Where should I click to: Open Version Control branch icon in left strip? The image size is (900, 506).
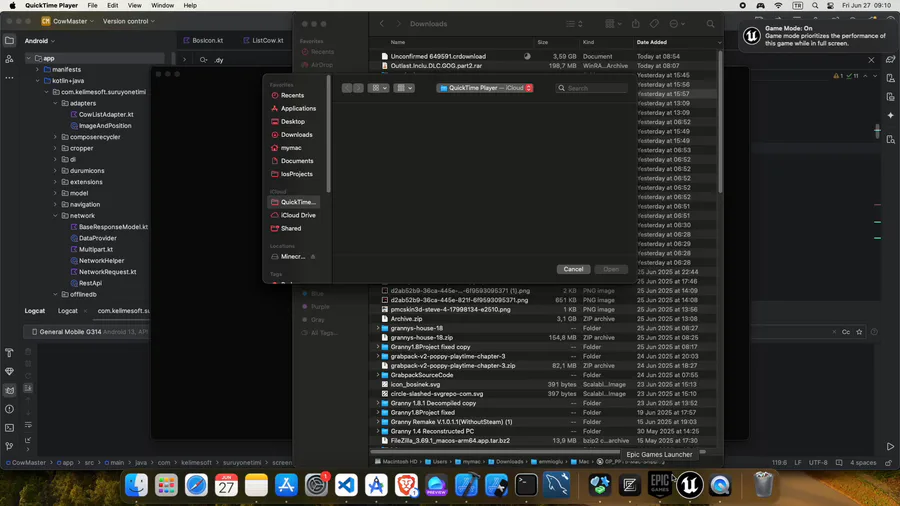9,446
